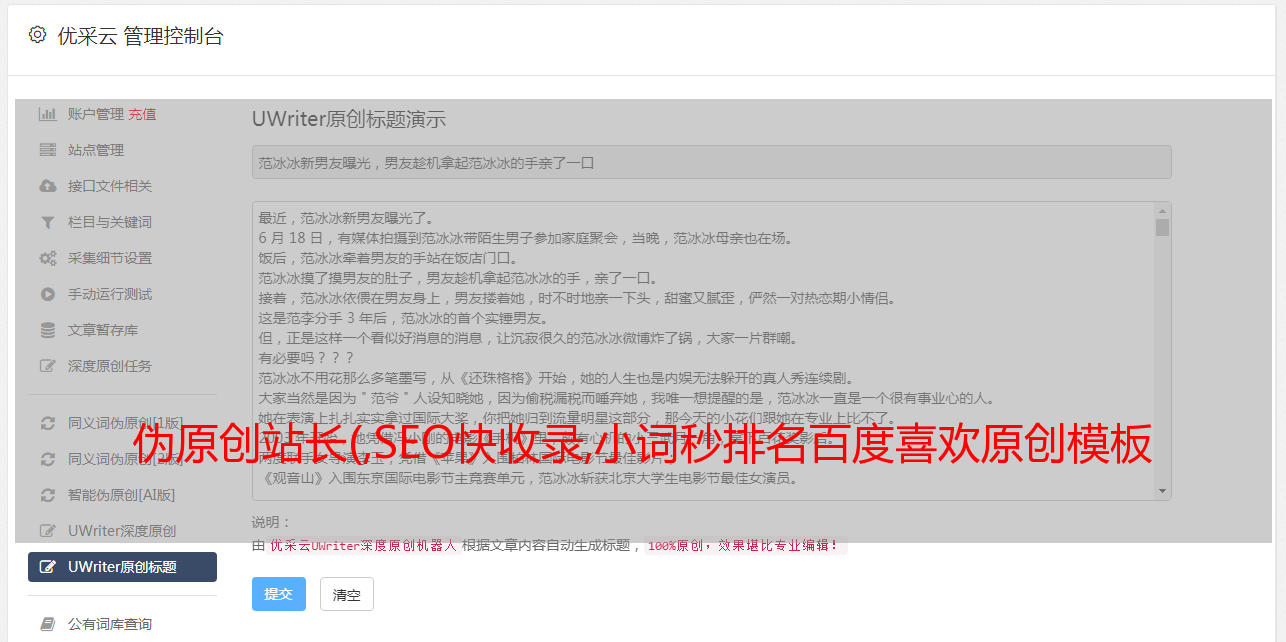Click the cloud upload icon for 接口文件相关

[47, 186]
